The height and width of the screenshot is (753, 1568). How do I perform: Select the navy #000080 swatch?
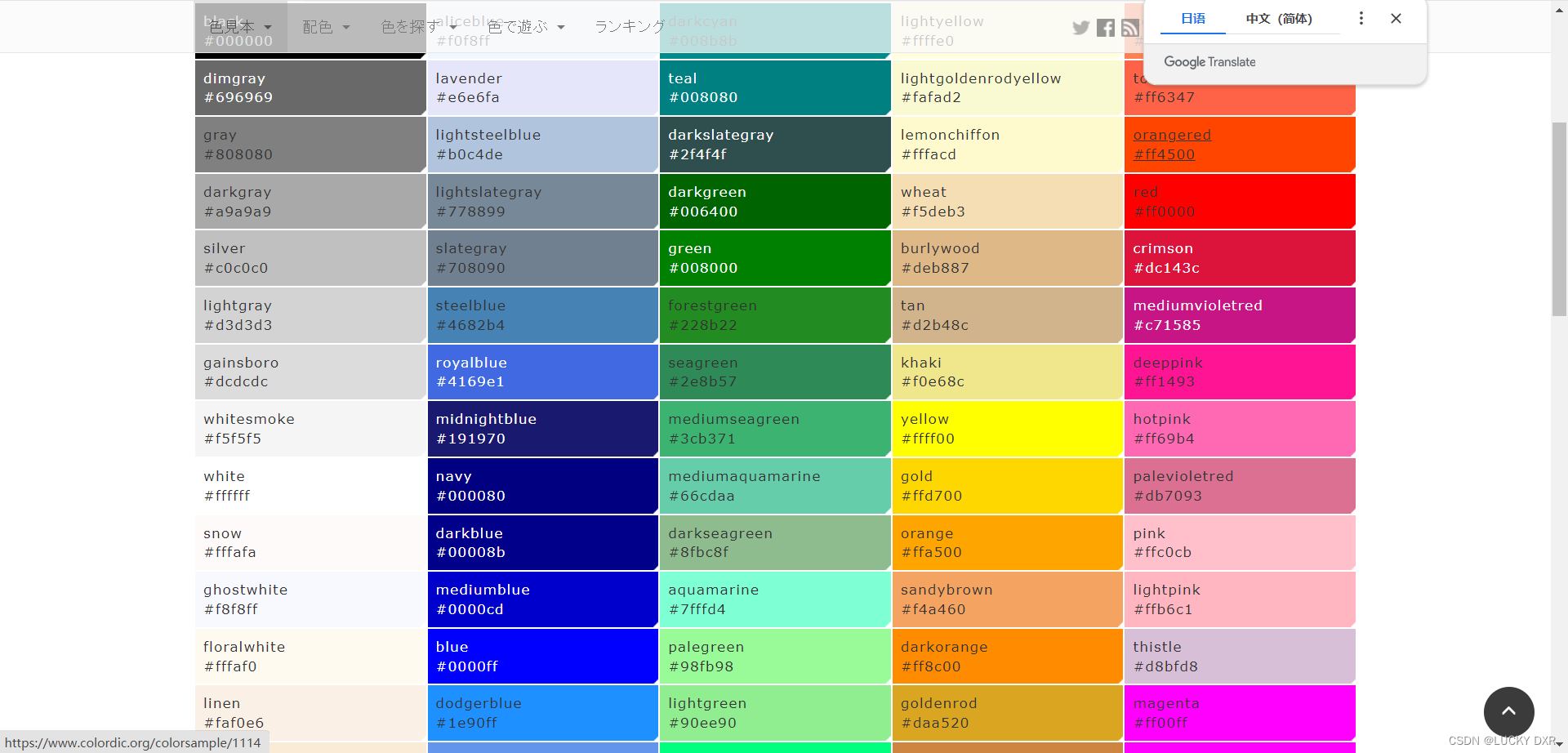point(543,486)
